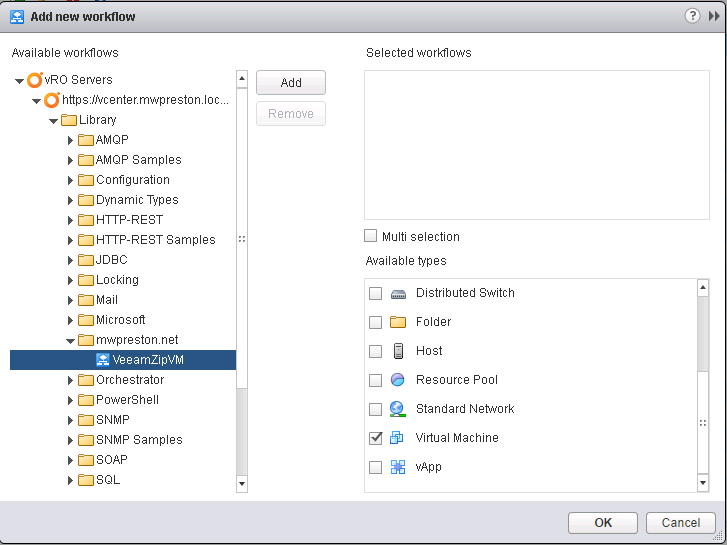Image resolution: width=727 pixels, height=545 pixels.
Task: Enable the Multi selection checkbox
Action: tap(370, 236)
